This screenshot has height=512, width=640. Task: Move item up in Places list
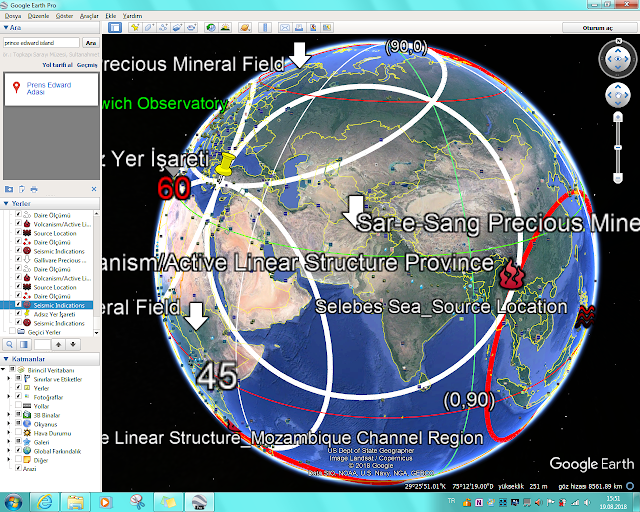point(58,344)
